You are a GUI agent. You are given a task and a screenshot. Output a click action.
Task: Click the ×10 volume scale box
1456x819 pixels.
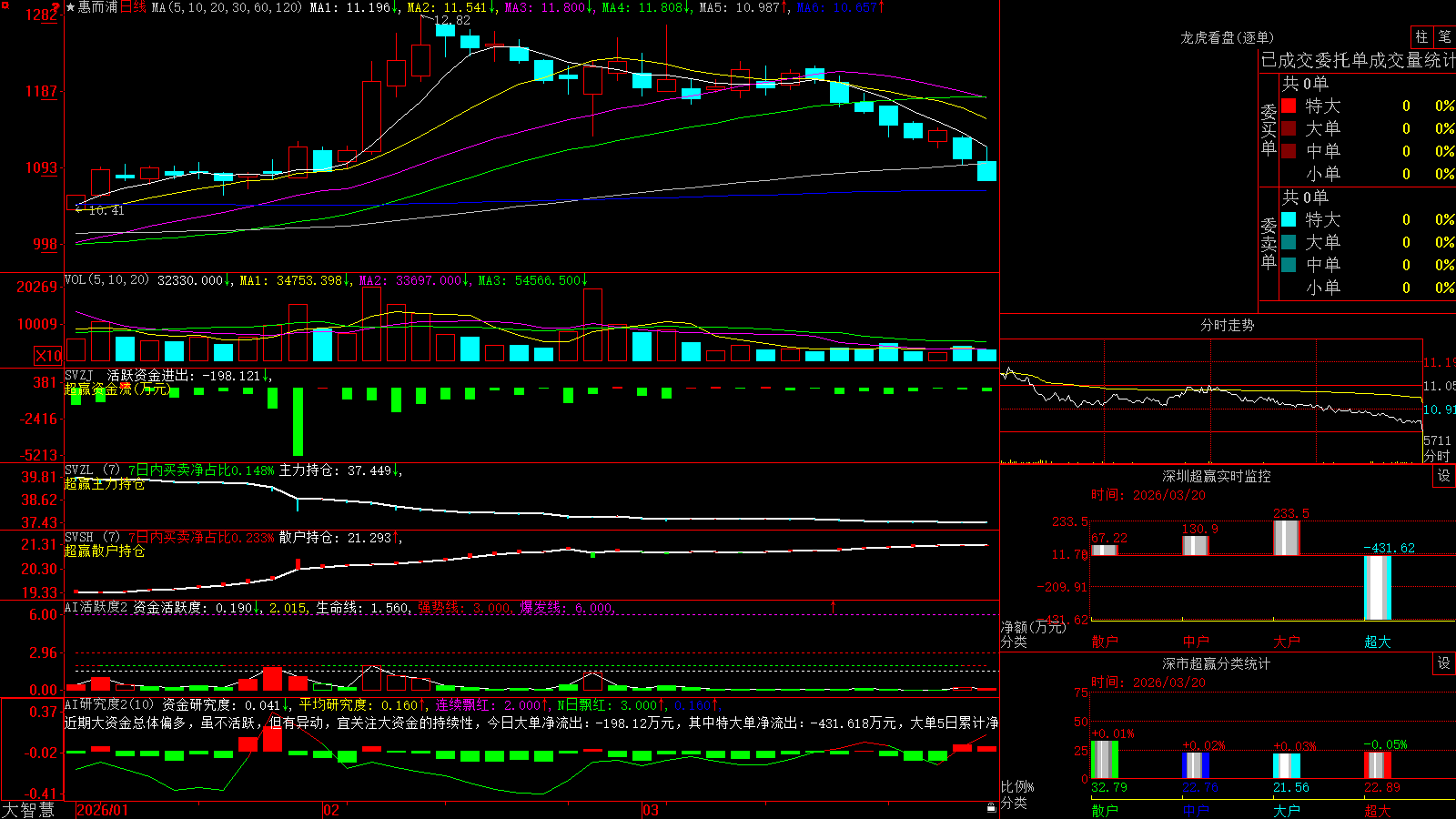tap(48, 356)
